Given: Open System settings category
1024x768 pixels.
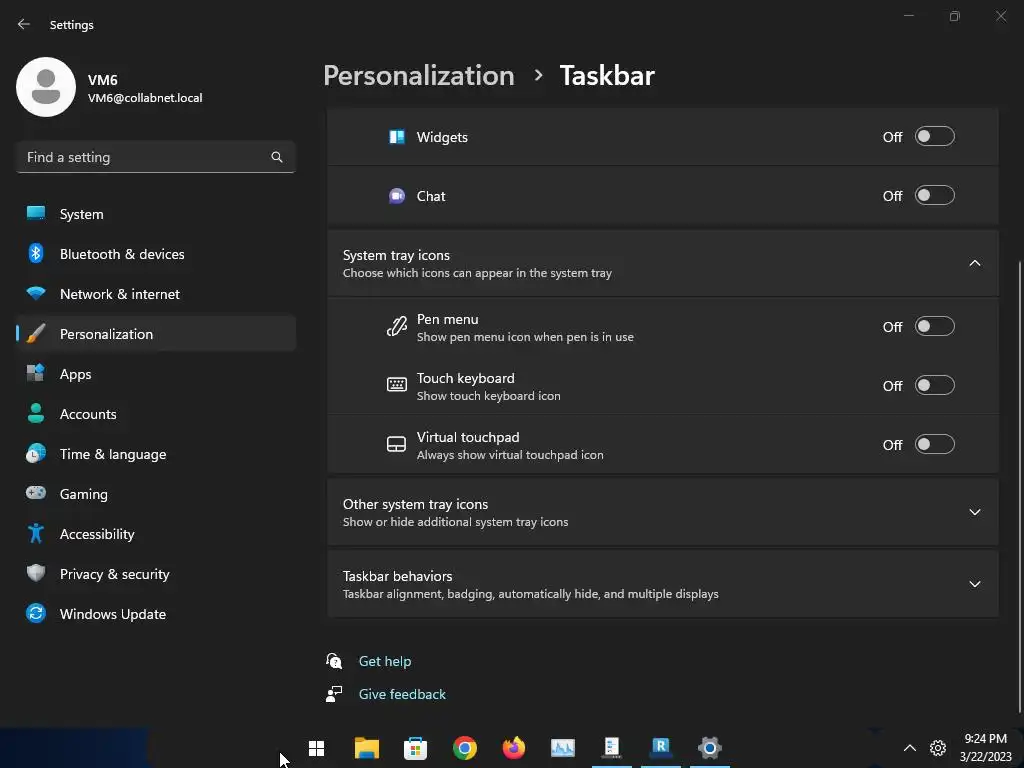Looking at the screenshot, I should click(x=155, y=214).
